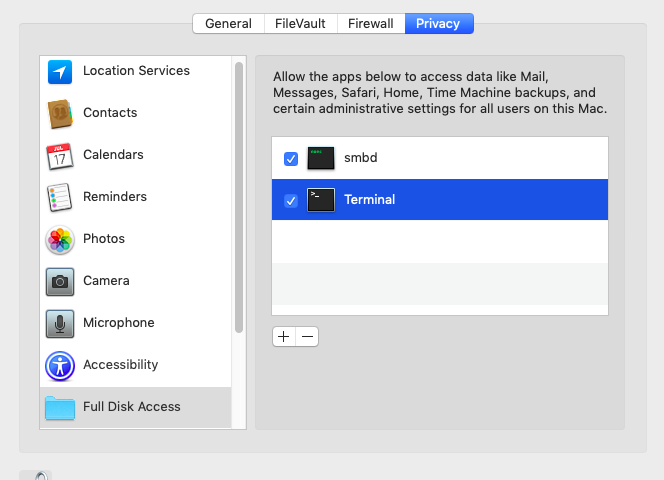Click the Accessibility icon
This screenshot has width=664, height=480.
60,366
